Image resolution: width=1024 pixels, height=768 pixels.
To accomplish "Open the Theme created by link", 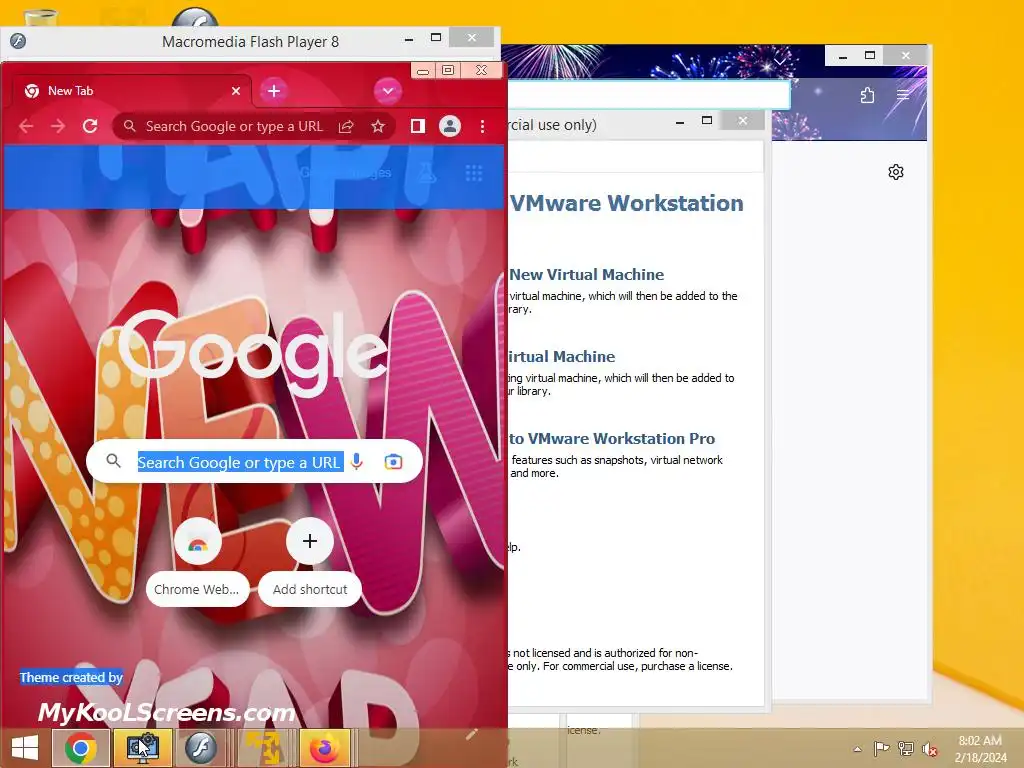I will tap(71, 677).
